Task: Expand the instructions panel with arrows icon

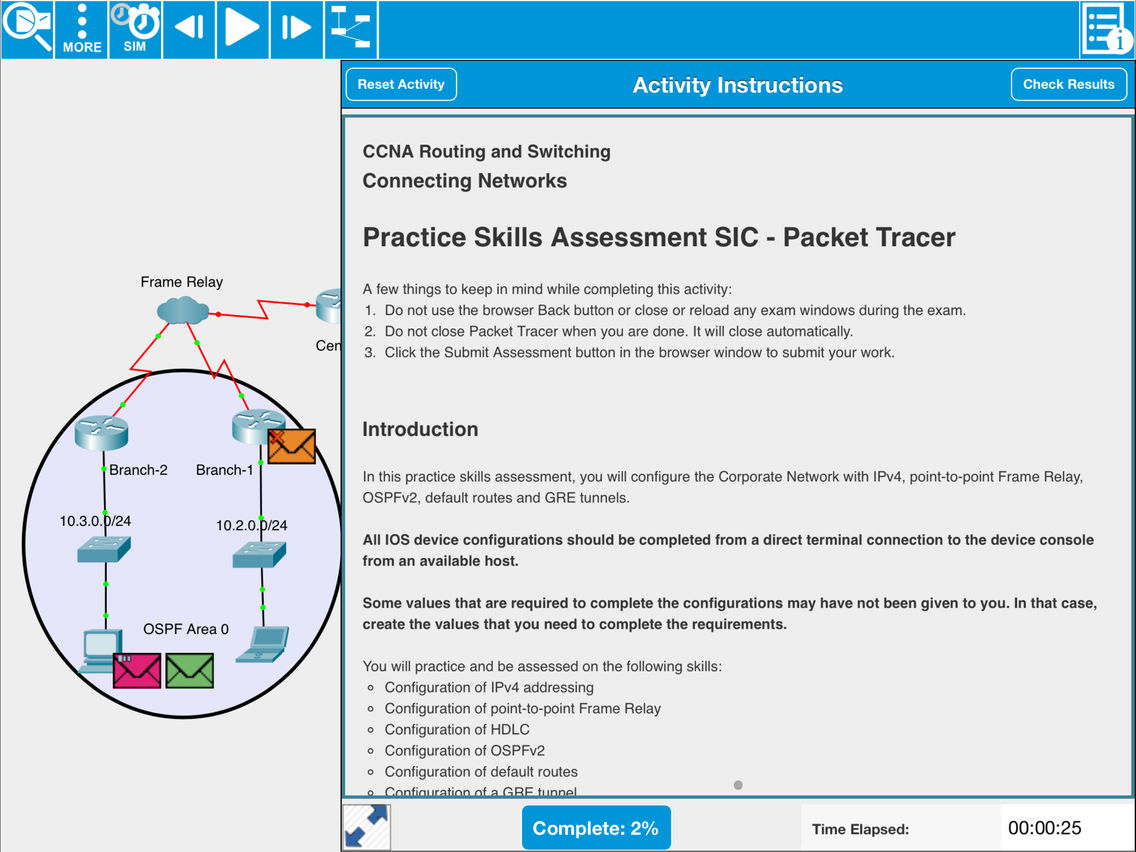Action: [x=367, y=826]
